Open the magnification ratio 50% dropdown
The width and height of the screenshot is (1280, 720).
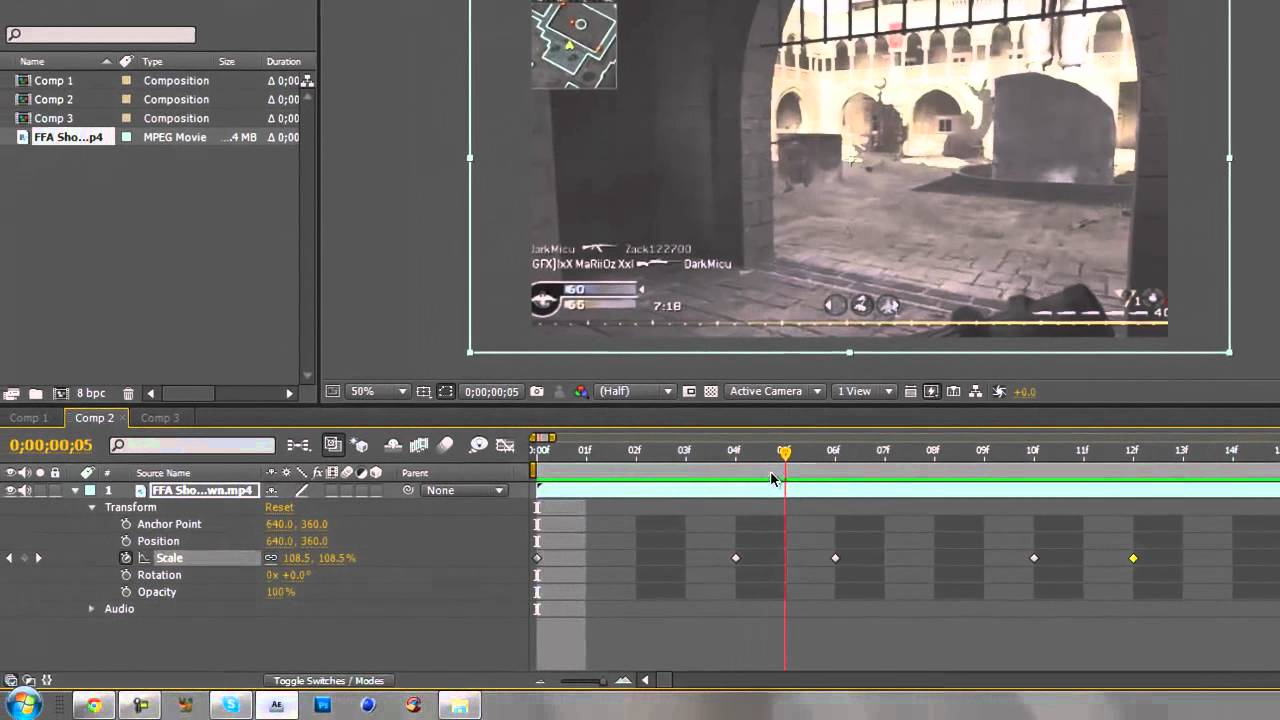[x=376, y=391]
